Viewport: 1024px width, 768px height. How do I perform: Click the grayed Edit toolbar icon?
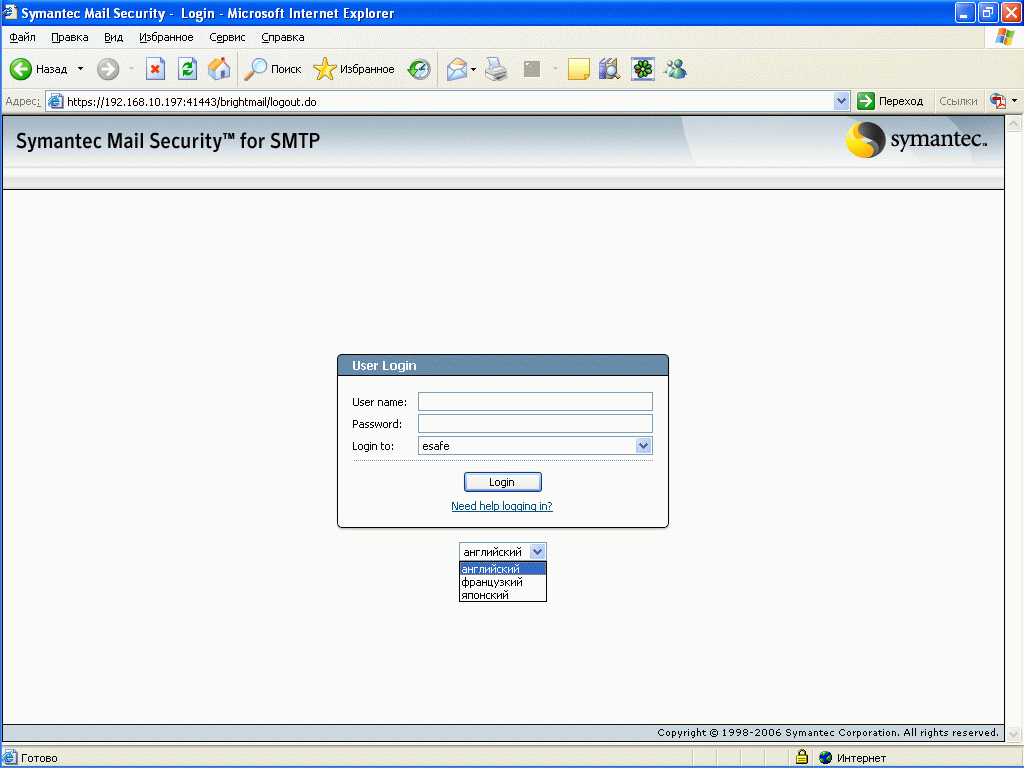tap(532, 69)
